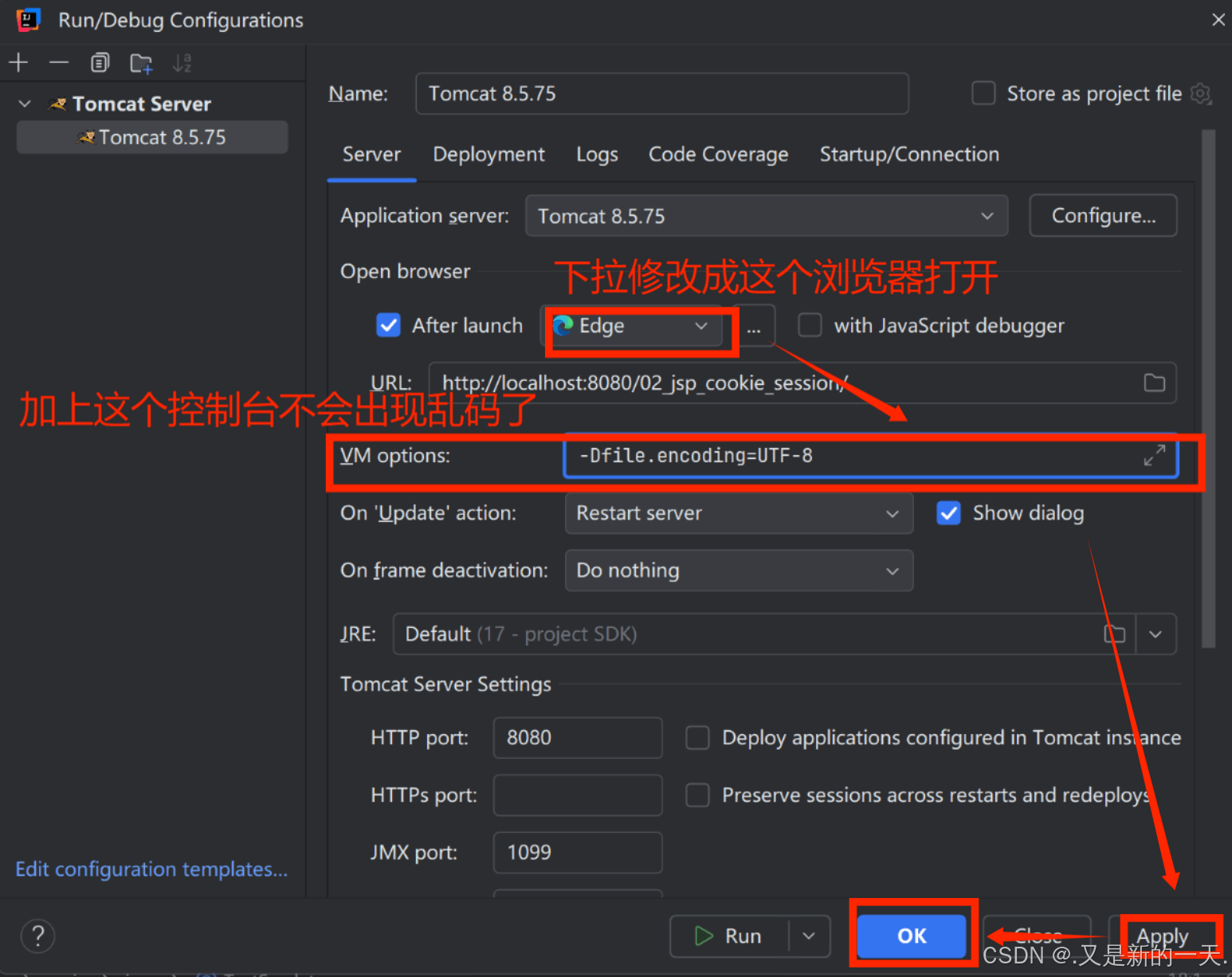Collapse Tomcat Server tree node
The image size is (1232, 977).
click(25, 104)
